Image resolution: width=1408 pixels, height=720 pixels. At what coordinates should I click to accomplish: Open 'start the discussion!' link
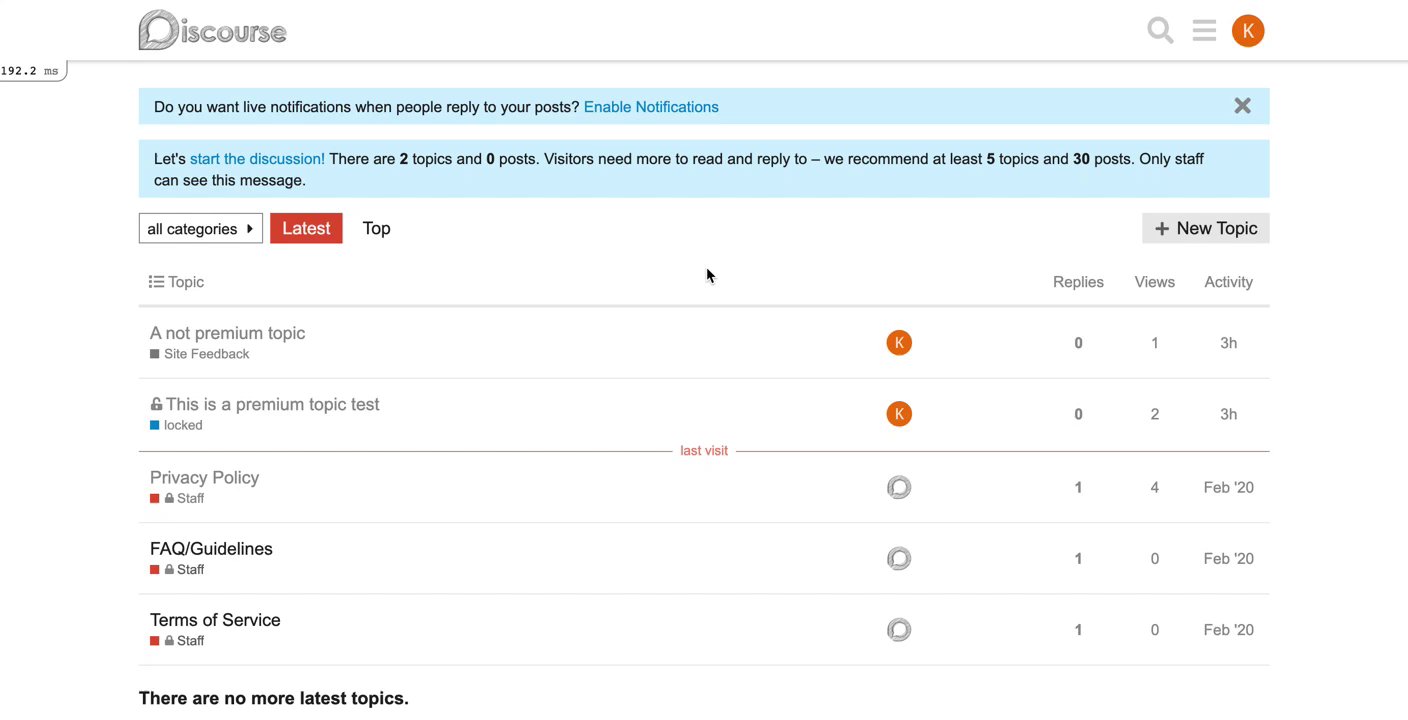click(x=257, y=159)
